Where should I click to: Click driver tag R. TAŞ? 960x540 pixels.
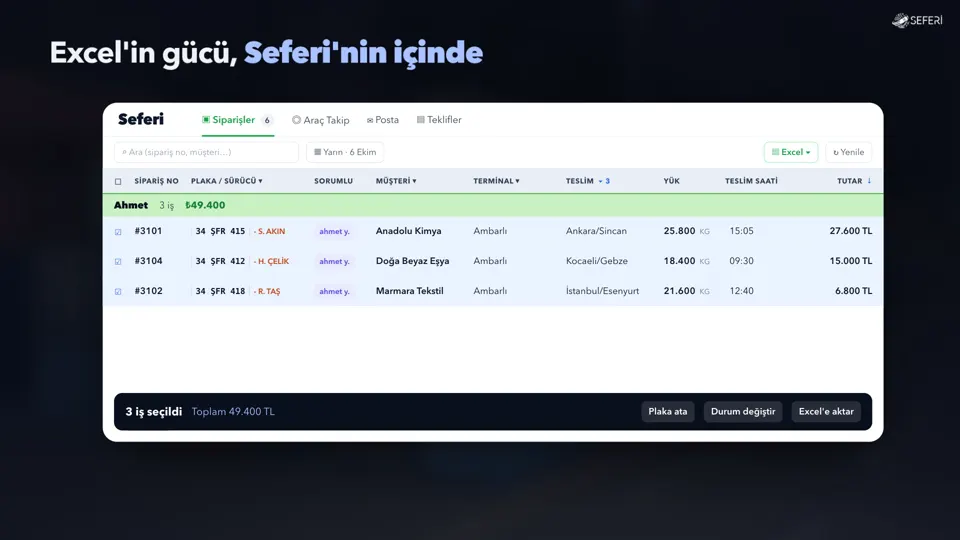click(267, 291)
